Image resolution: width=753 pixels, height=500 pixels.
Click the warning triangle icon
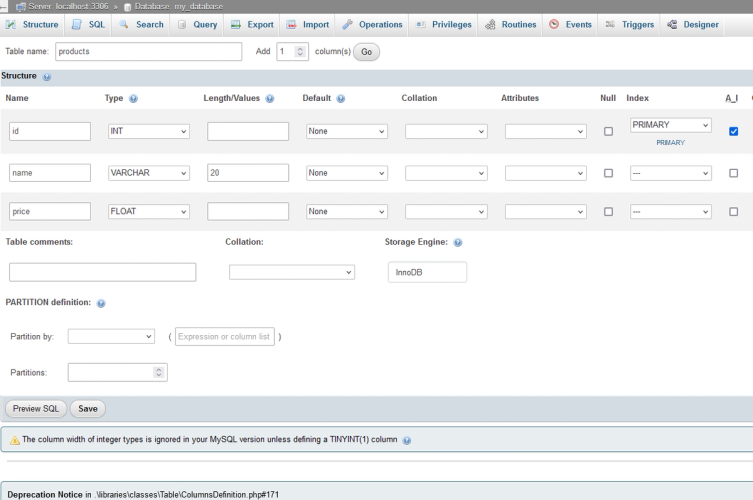click(x=15, y=440)
